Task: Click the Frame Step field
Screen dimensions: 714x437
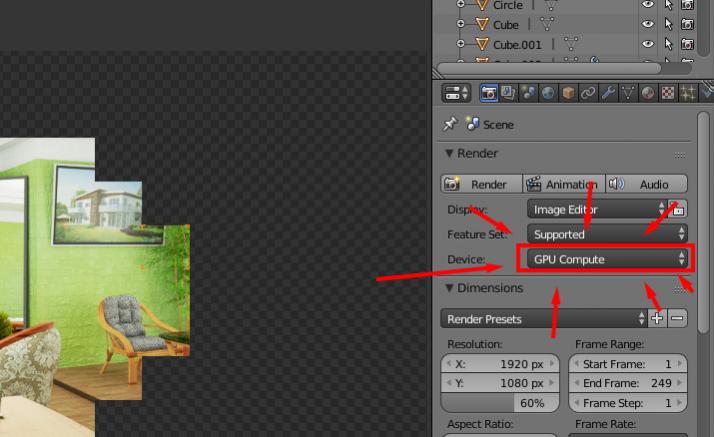Action: click(628, 403)
